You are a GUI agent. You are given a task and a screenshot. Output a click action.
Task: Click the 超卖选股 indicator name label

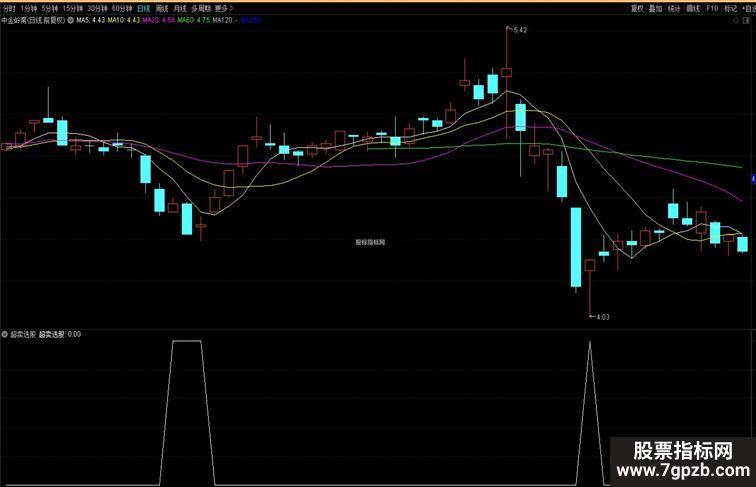pyautogui.click(x=23, y=334)
